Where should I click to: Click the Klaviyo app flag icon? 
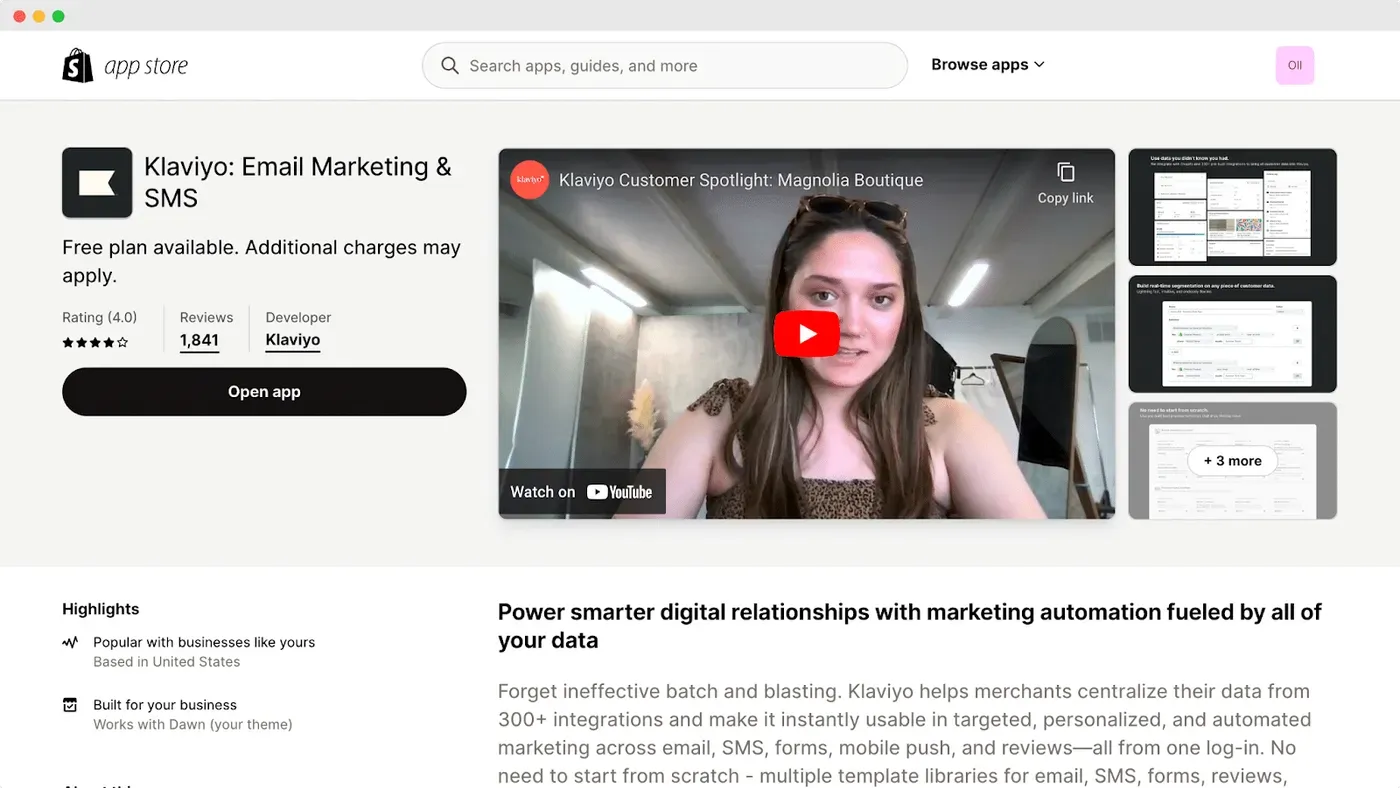97,183
